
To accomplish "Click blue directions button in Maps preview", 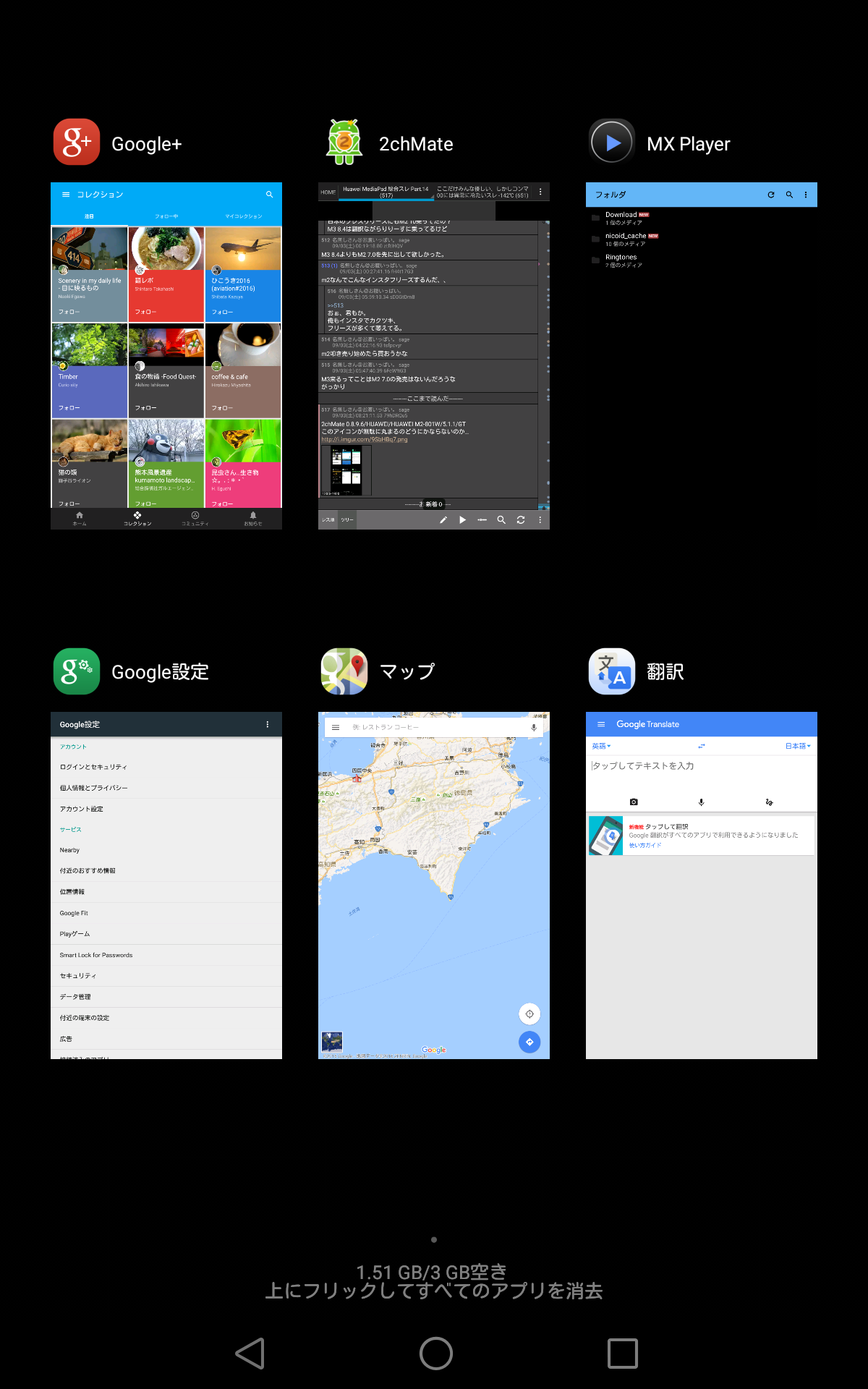I will [x=529, y=1042].
